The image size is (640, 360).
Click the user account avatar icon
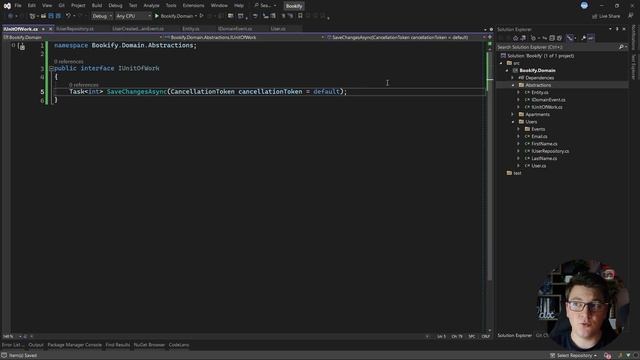pyautogui.click(x=584, y=5)
